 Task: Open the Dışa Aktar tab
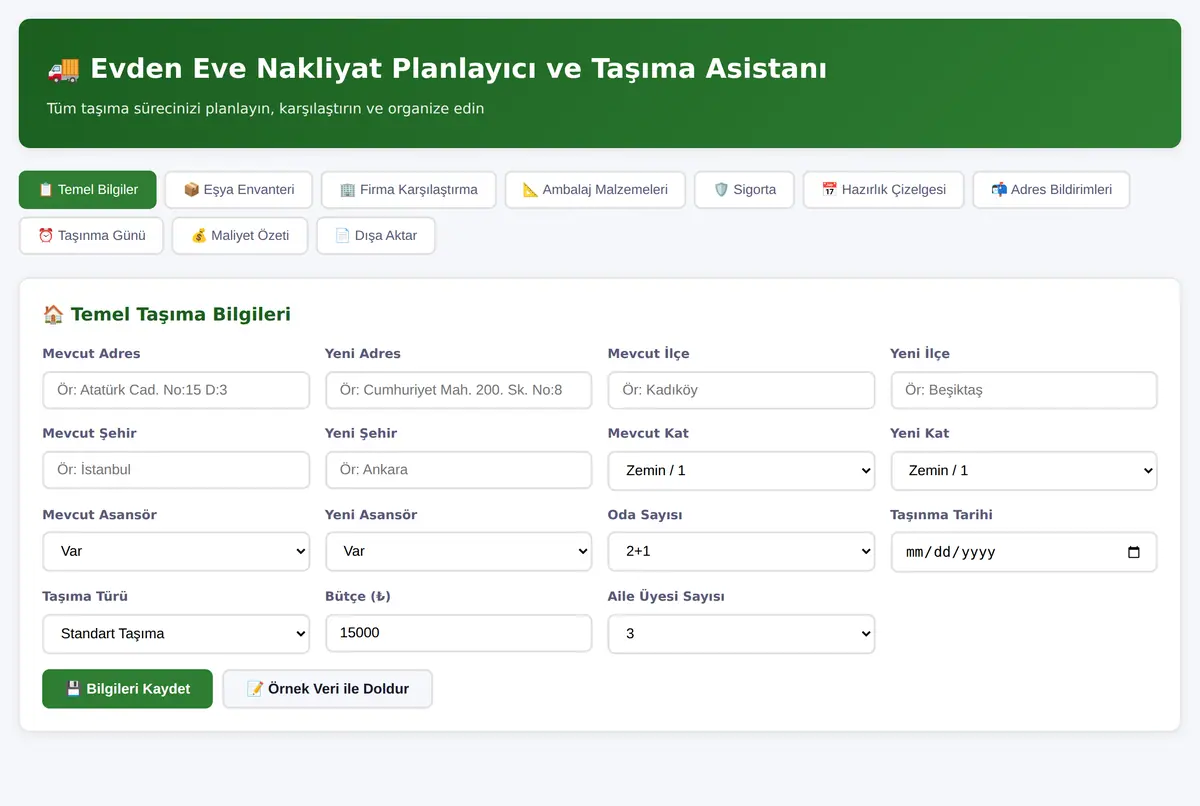(376, 236)
